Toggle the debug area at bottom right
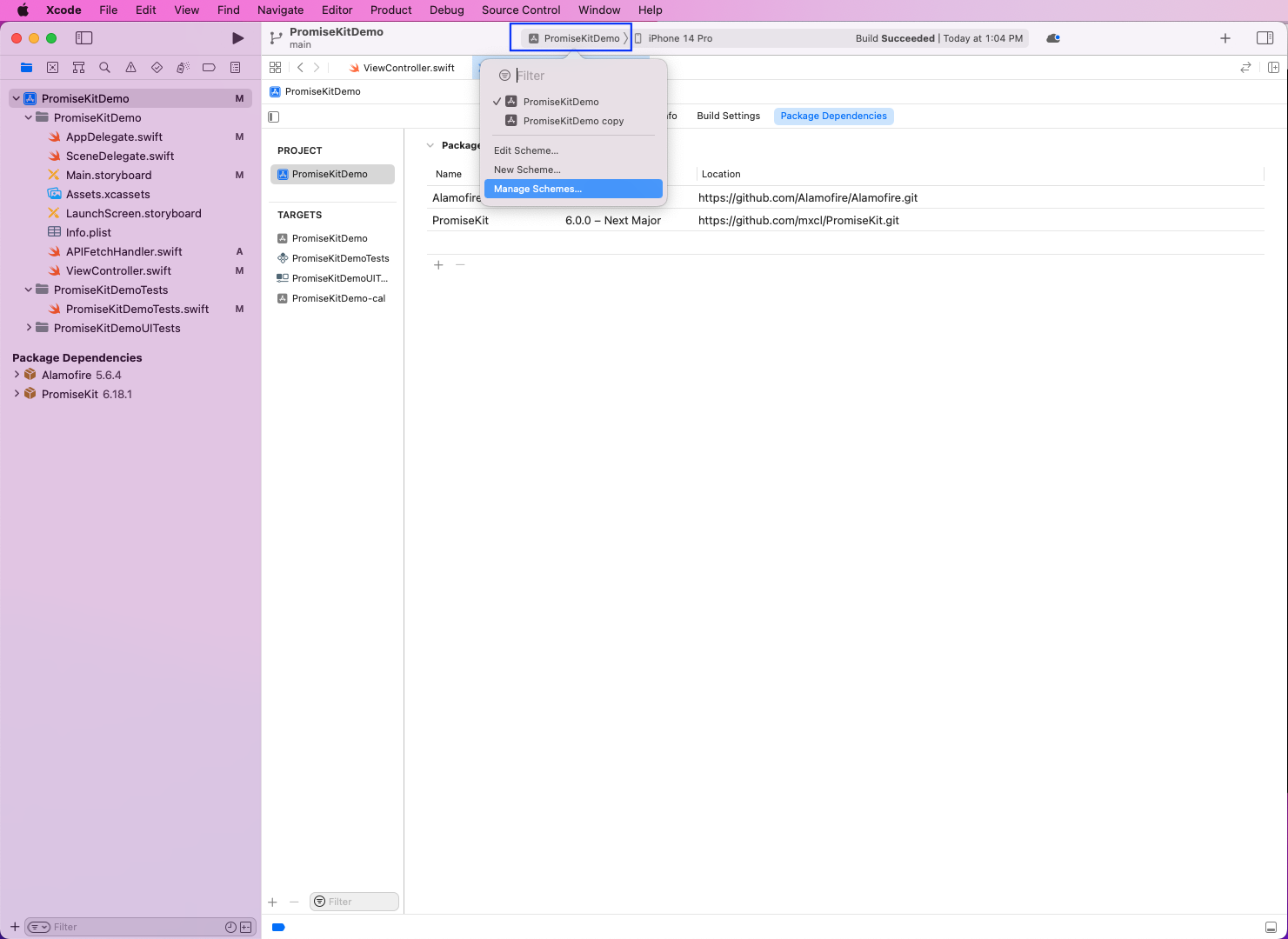Viewport: 1288px width, 939px height. point(1271,927)
